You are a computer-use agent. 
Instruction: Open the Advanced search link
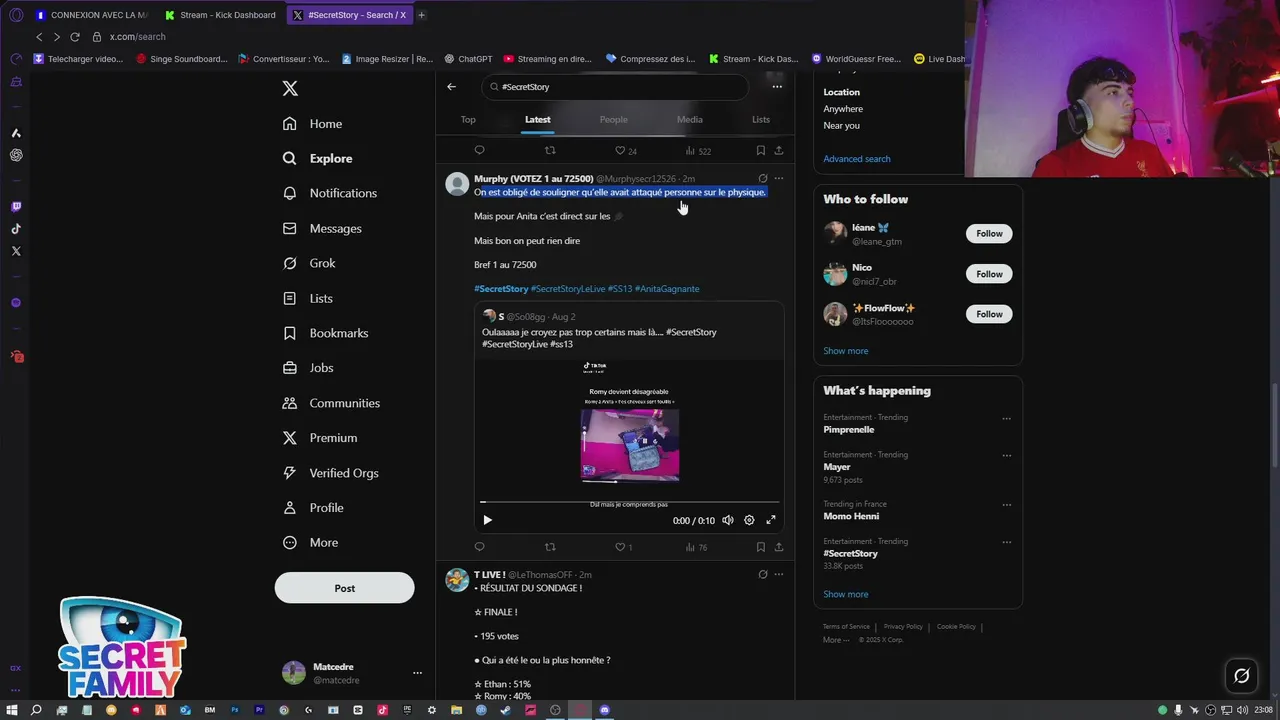coord(857,159)
